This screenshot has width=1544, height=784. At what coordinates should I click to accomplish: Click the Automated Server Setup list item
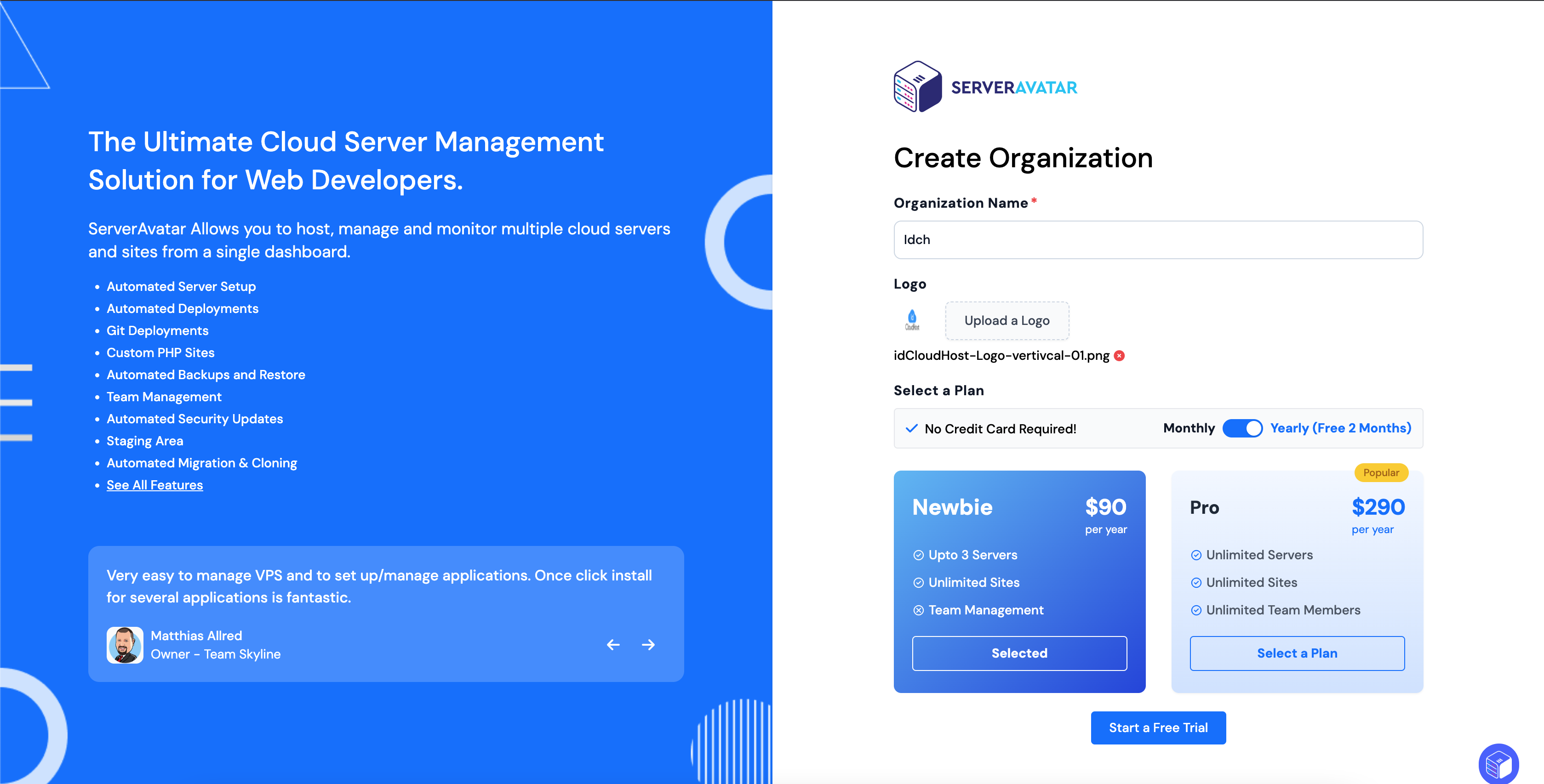181,287
